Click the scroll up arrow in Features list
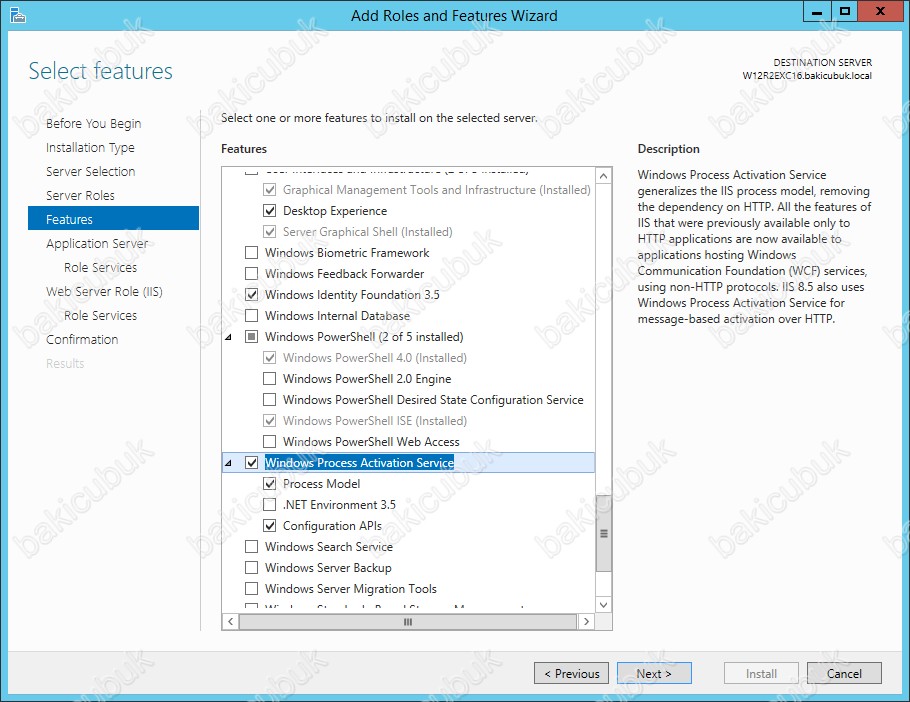Image resolution: width=910 pixels, height=702 pixels. (x=604, y=176)
